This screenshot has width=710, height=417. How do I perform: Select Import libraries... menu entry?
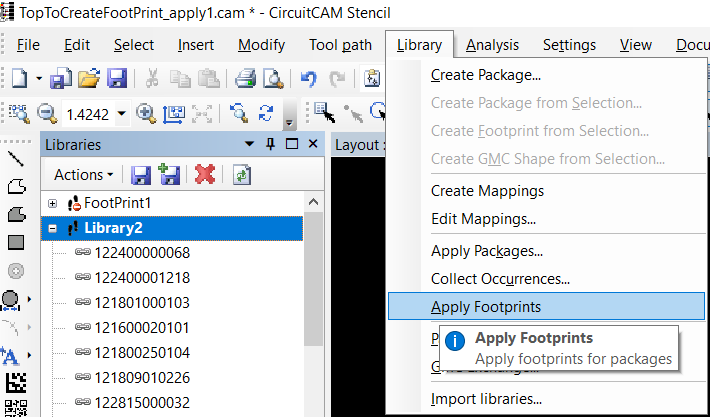click(x=486, y=399)
